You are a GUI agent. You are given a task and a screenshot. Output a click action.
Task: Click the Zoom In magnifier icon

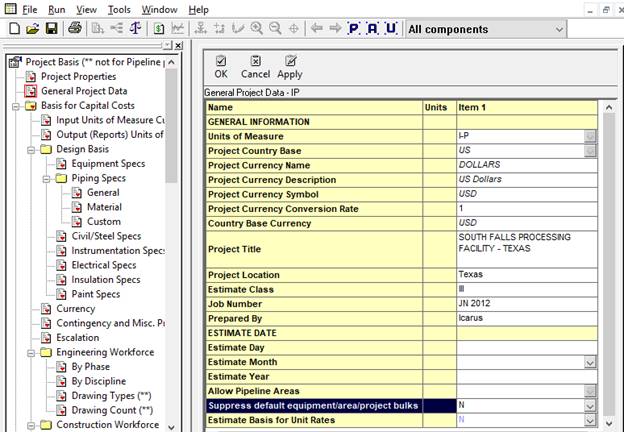(x=257, y=29)
